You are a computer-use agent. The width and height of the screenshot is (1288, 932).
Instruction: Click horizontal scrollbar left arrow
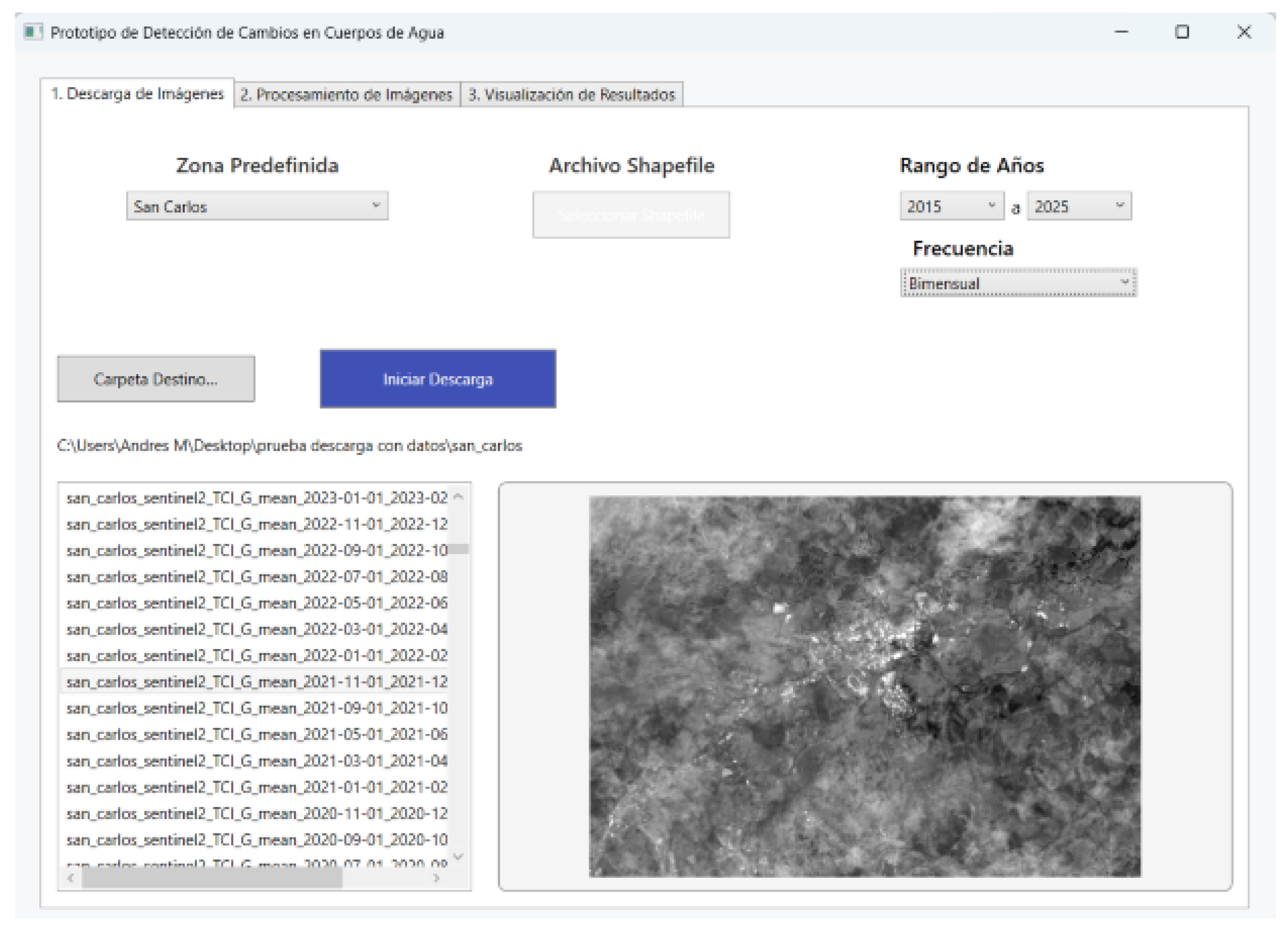[71, 878]
